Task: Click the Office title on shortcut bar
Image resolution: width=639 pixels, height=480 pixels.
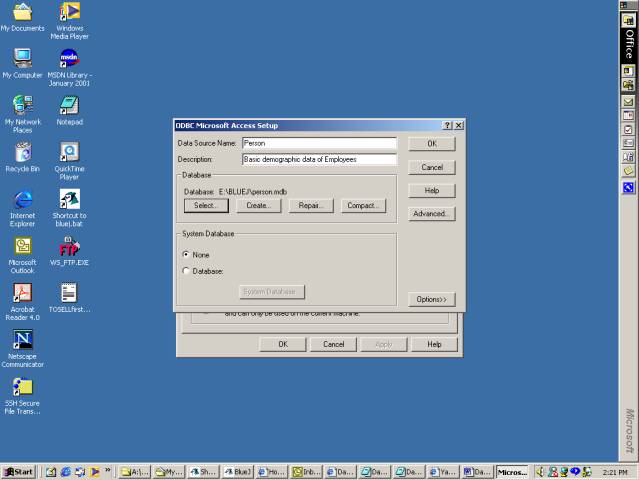Action: pyautogui.click(x=629, y=44)
